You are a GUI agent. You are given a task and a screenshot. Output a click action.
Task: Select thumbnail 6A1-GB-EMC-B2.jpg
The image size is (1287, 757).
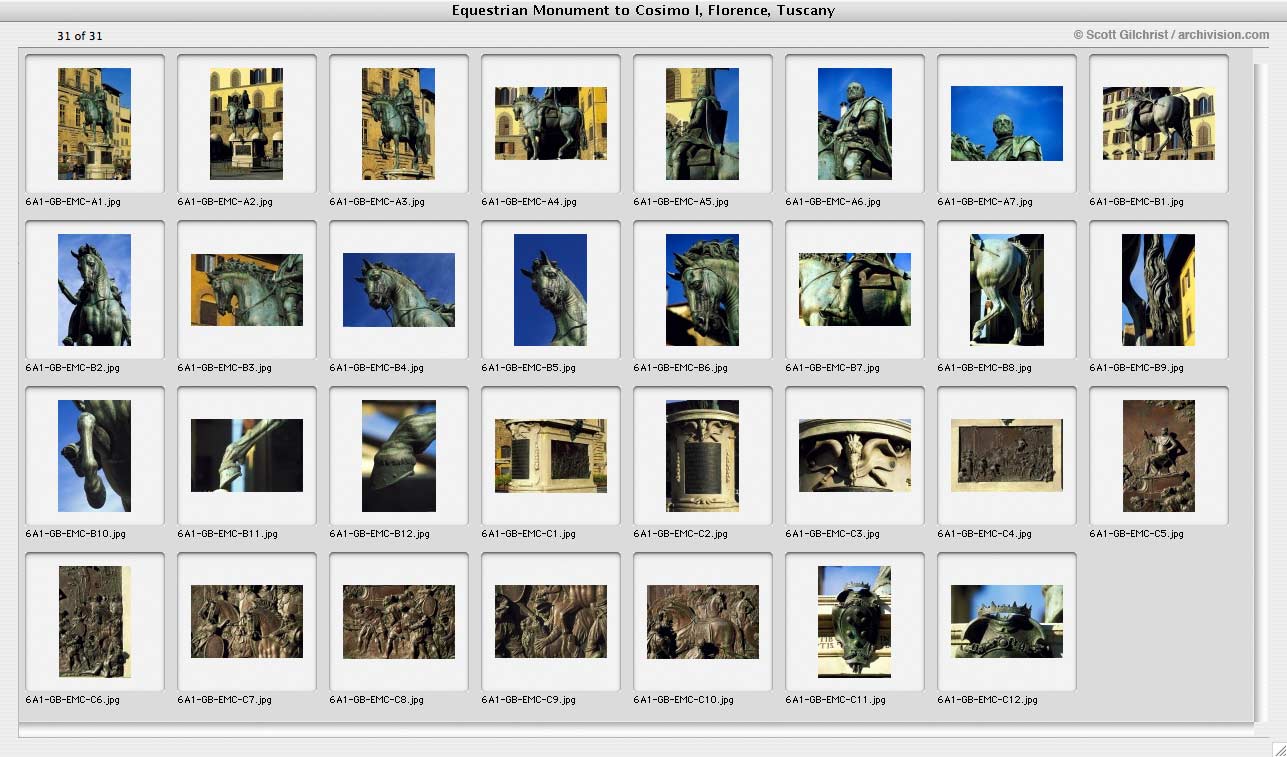[94, 289]
